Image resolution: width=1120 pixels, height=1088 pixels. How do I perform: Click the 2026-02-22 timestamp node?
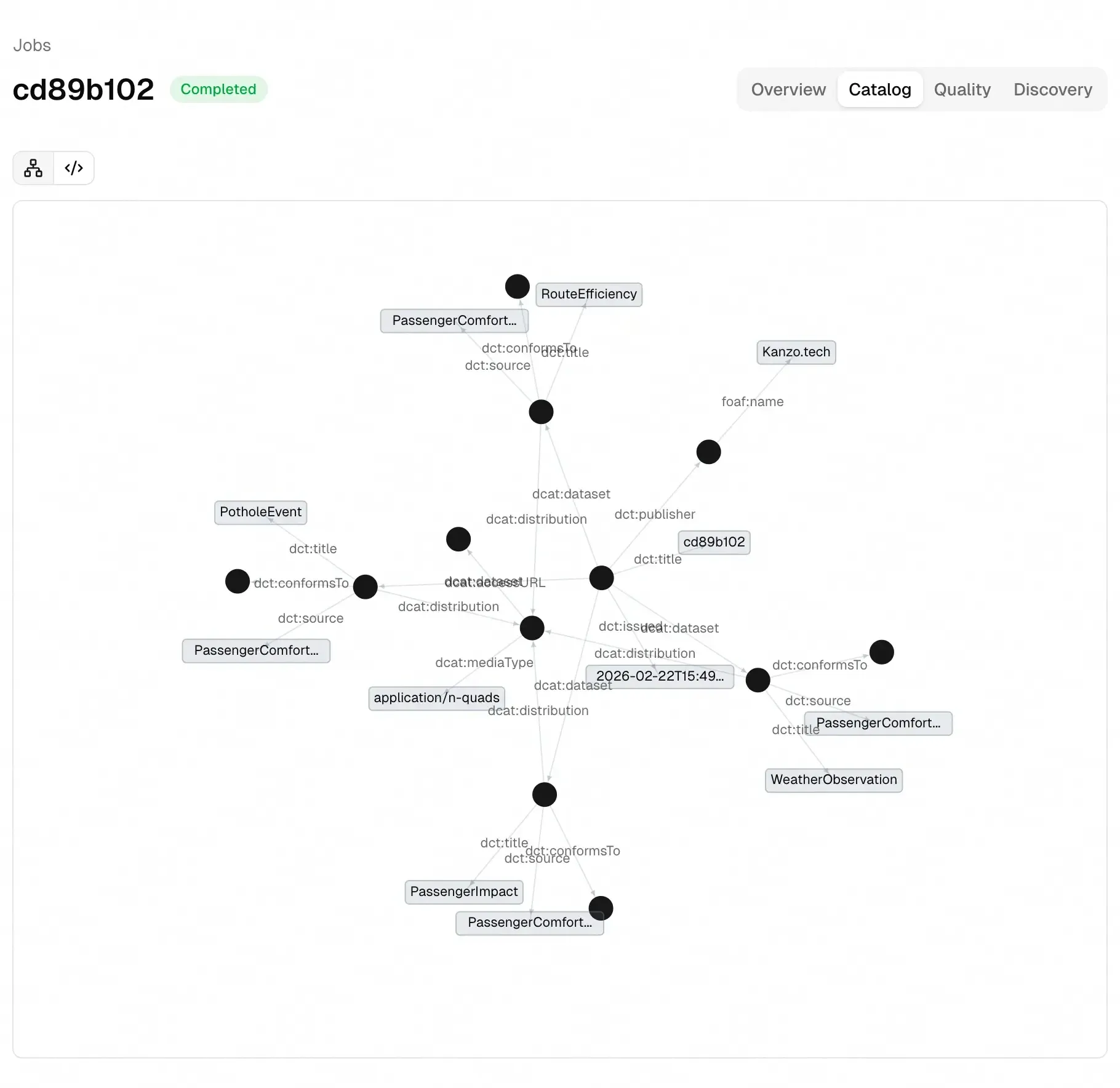(x=660, y=676)
